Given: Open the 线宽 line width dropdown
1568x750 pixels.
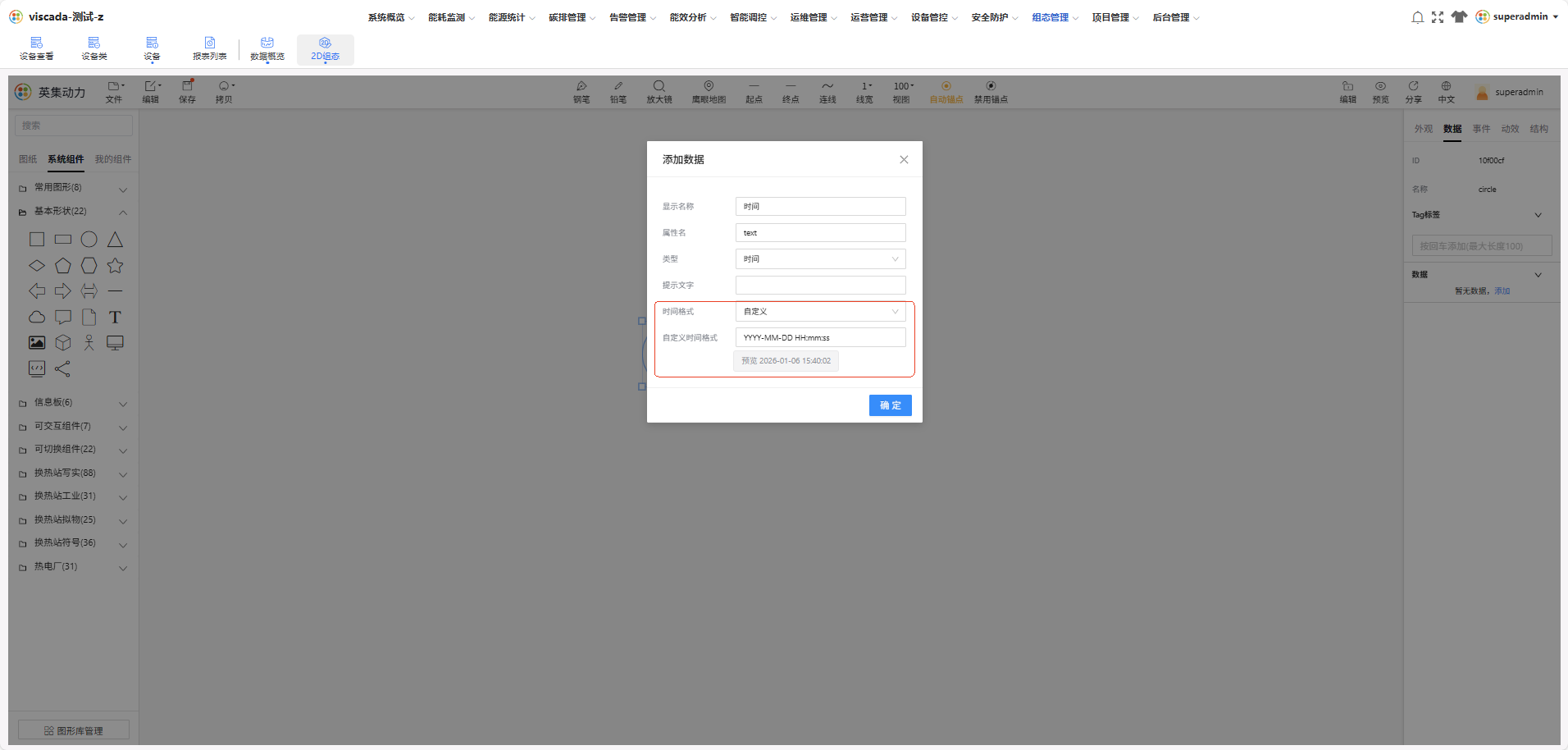Looking at the screenshot, I should coord(864,92).
